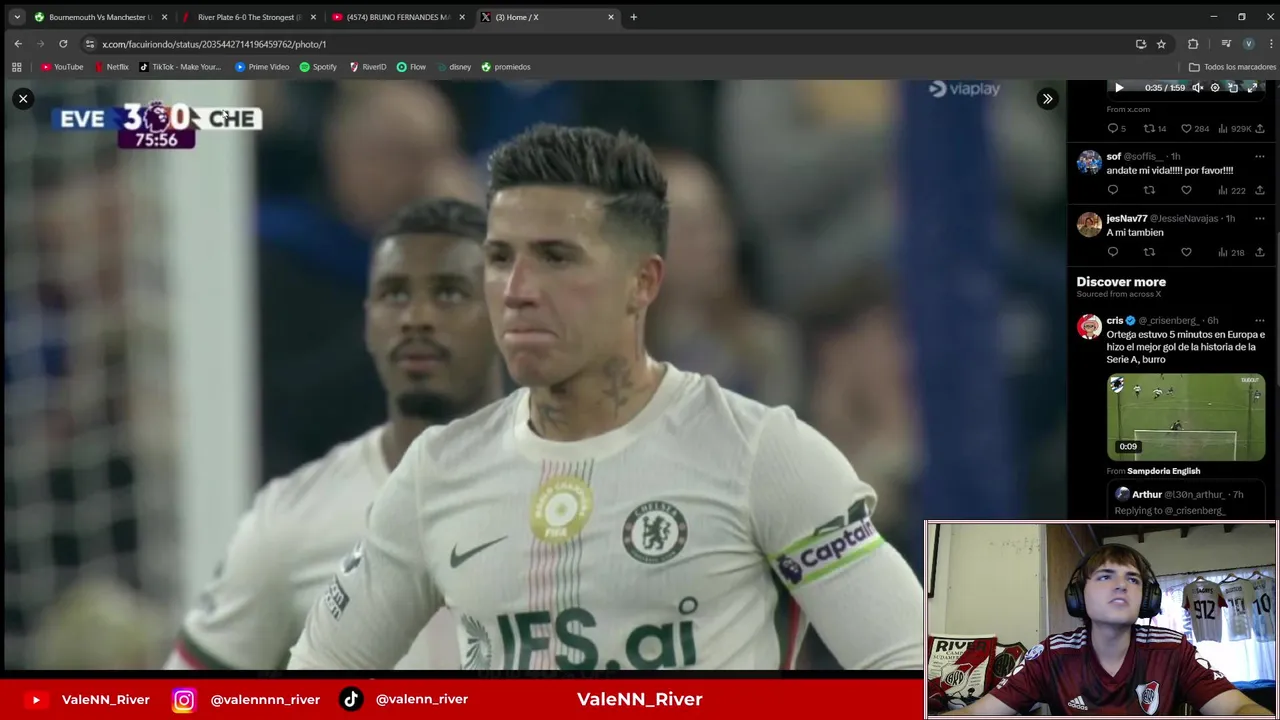Open sof's profile avatar
This screenshot has width=1280, height=720.
(1088, 162)
